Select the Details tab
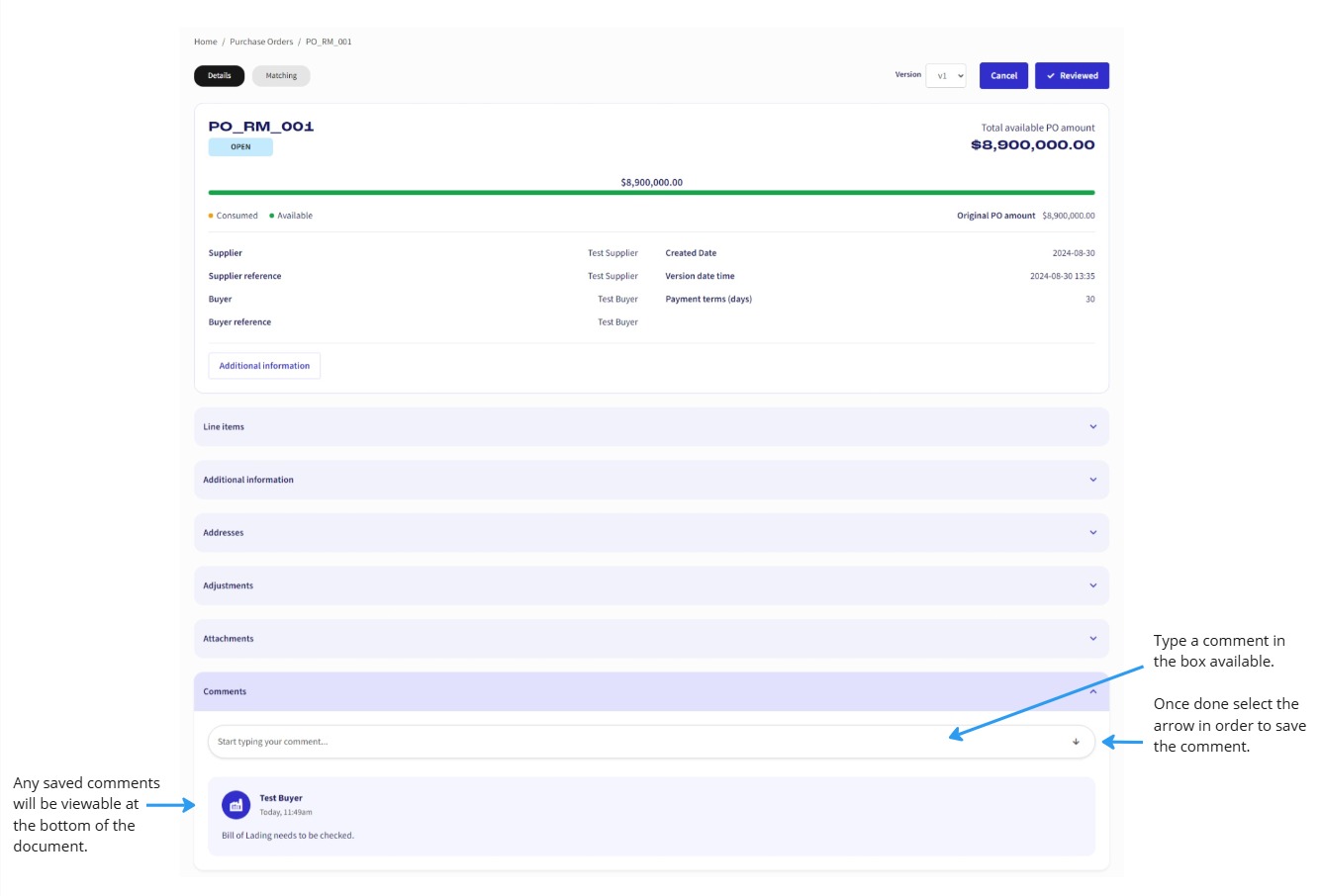The image size is (1320, 896). coord(219,76)
